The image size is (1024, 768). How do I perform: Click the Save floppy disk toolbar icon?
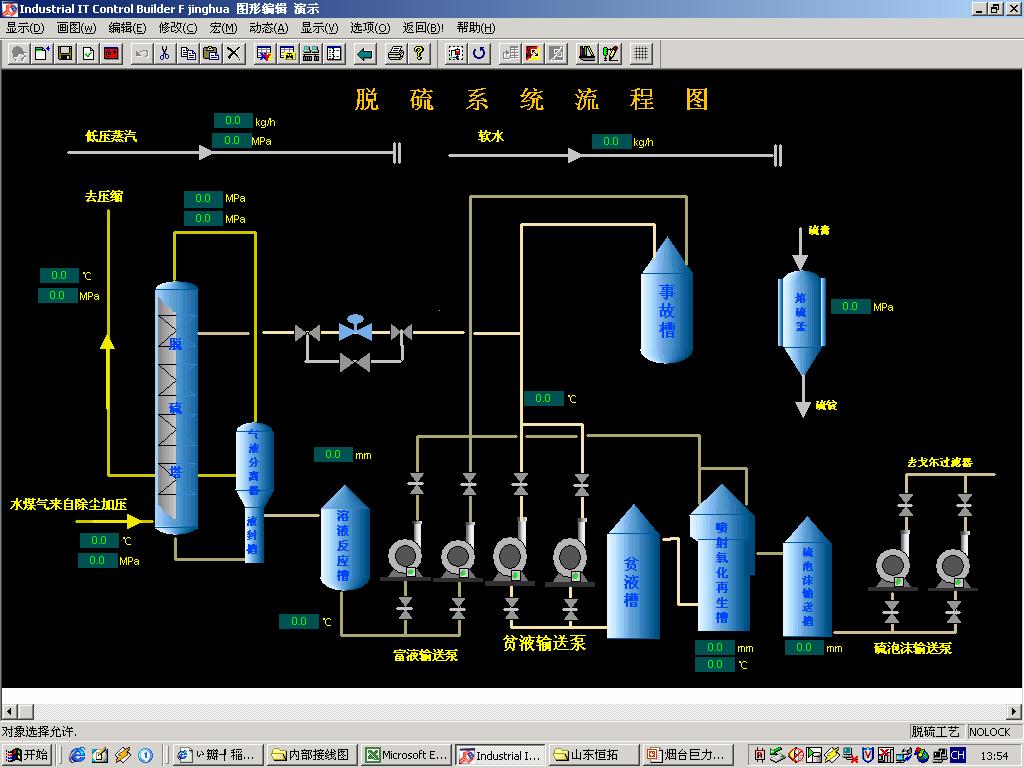tap(65, 53)
